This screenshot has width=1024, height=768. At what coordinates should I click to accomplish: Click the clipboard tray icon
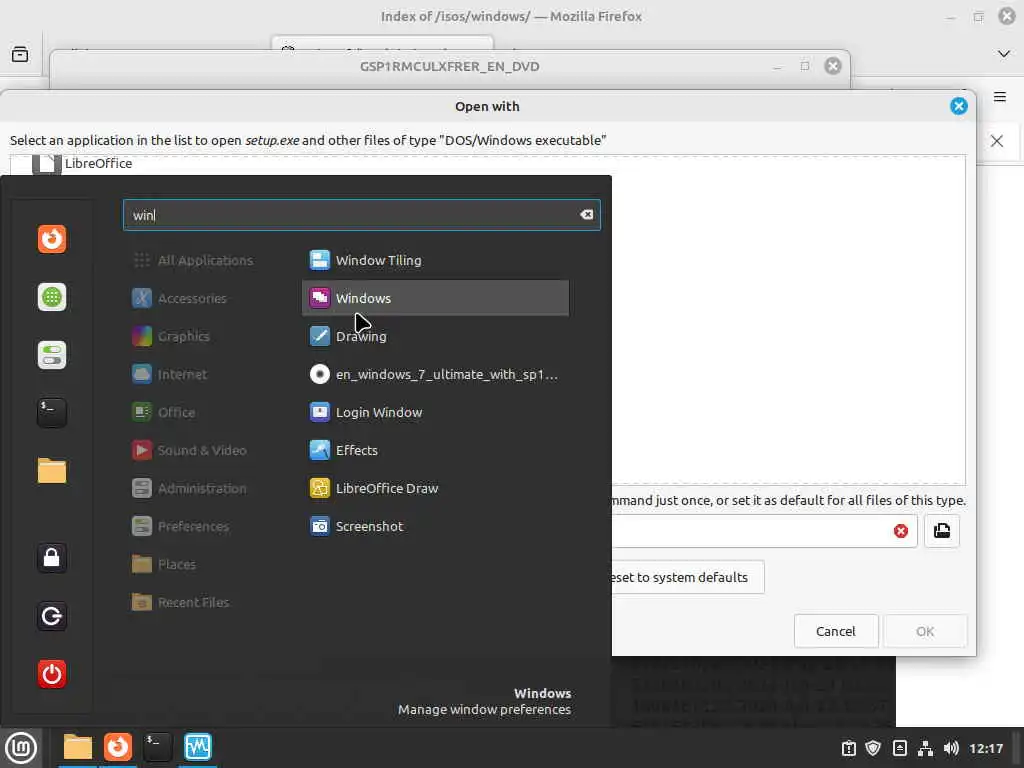(848, 748)
